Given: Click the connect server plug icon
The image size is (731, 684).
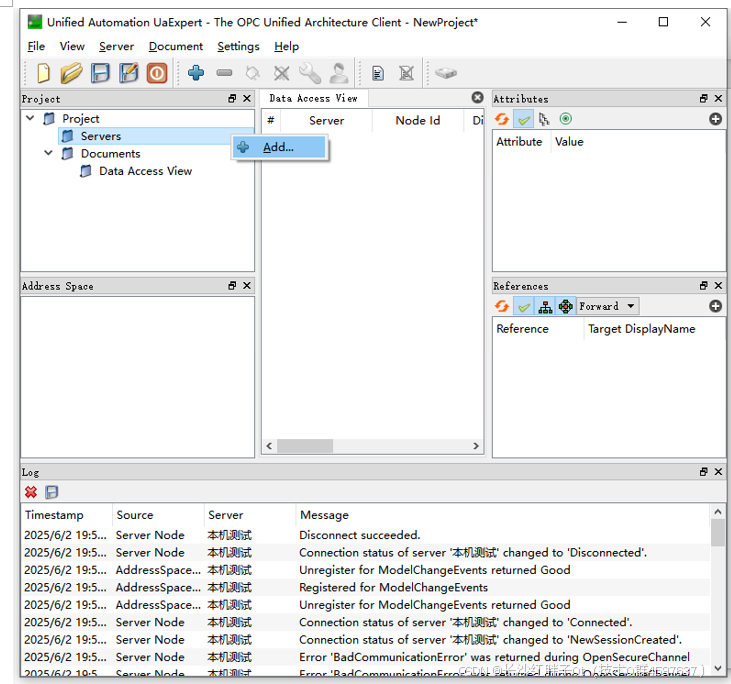Looking at the screenshot, I should [x=253, y=73].
